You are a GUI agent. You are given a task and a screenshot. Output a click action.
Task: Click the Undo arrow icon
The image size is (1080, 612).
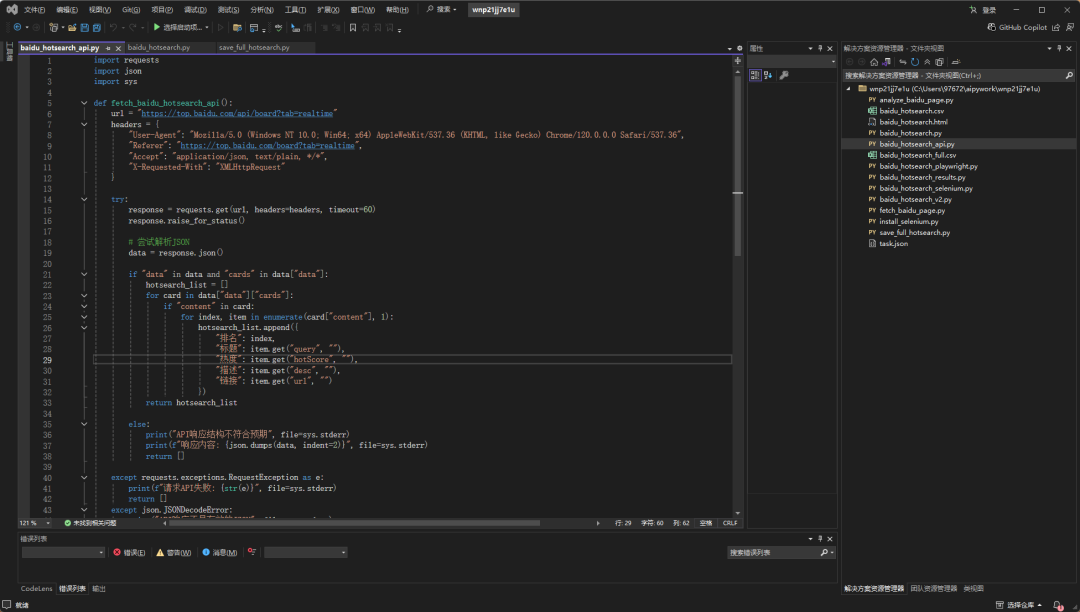tap(114, 28)
